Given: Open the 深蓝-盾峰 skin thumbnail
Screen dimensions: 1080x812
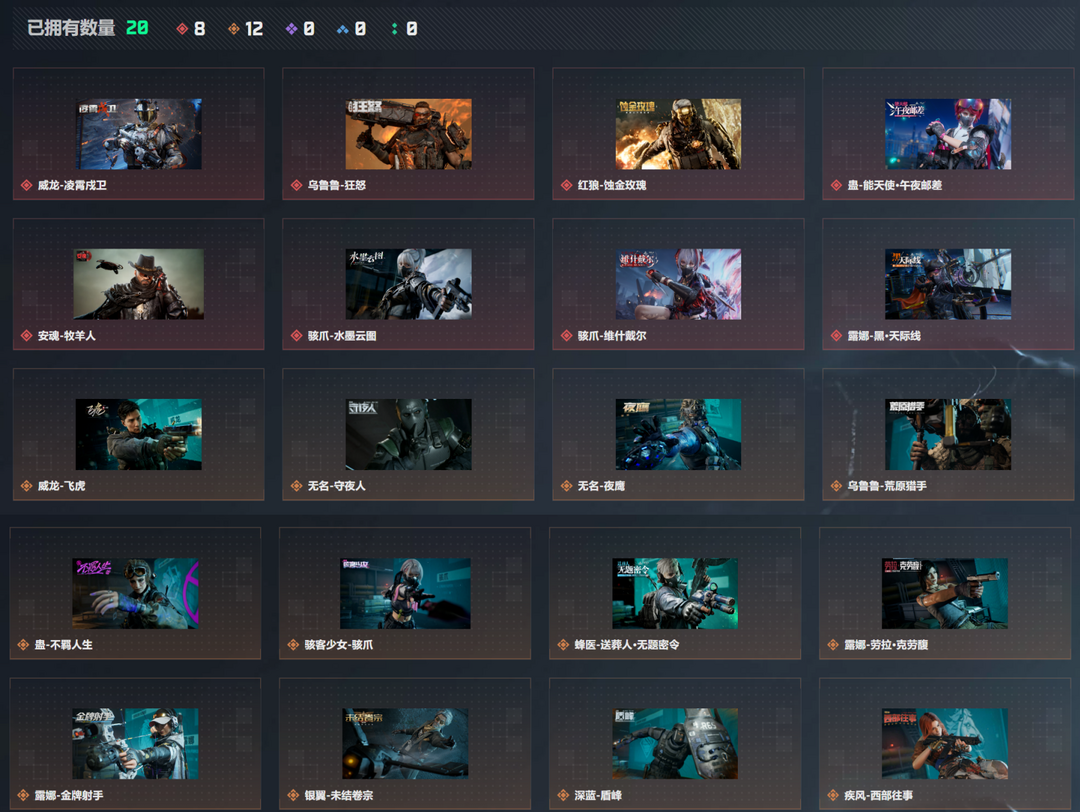Looking at the screenshot, I should (675, 744).
